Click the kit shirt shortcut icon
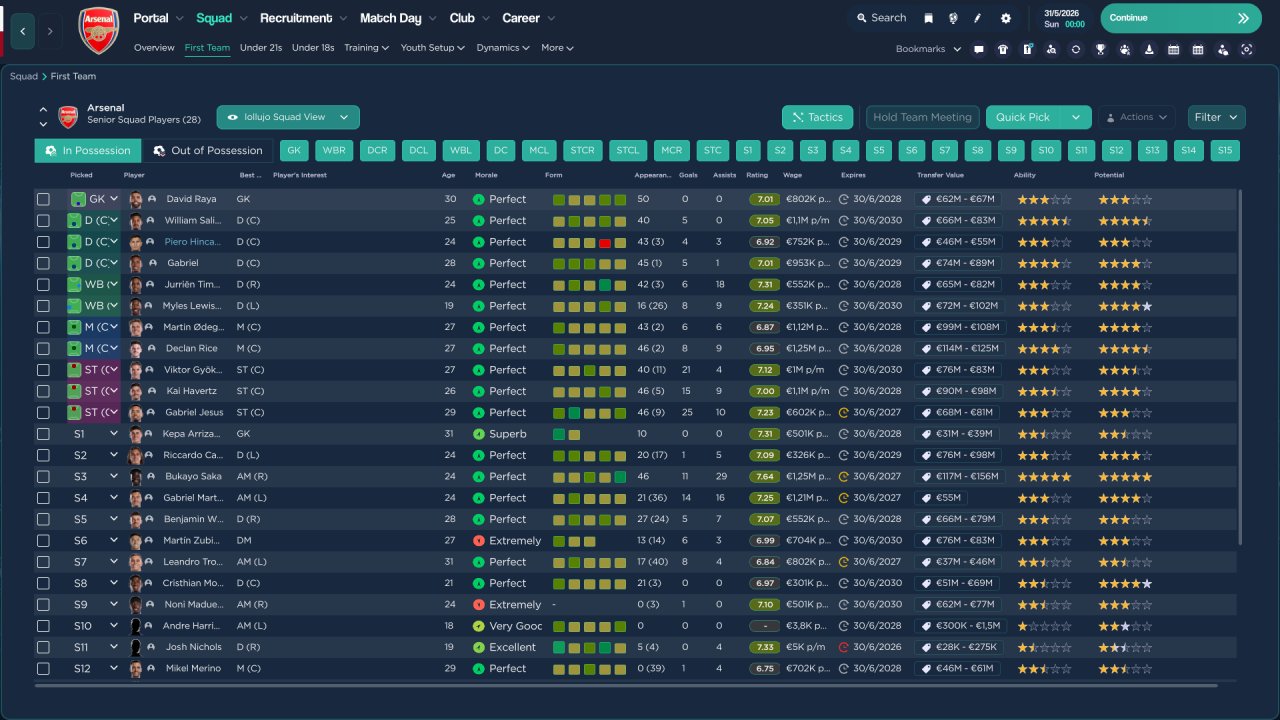This screenshot has height=720, width=1280. [x=1003, y=49]
